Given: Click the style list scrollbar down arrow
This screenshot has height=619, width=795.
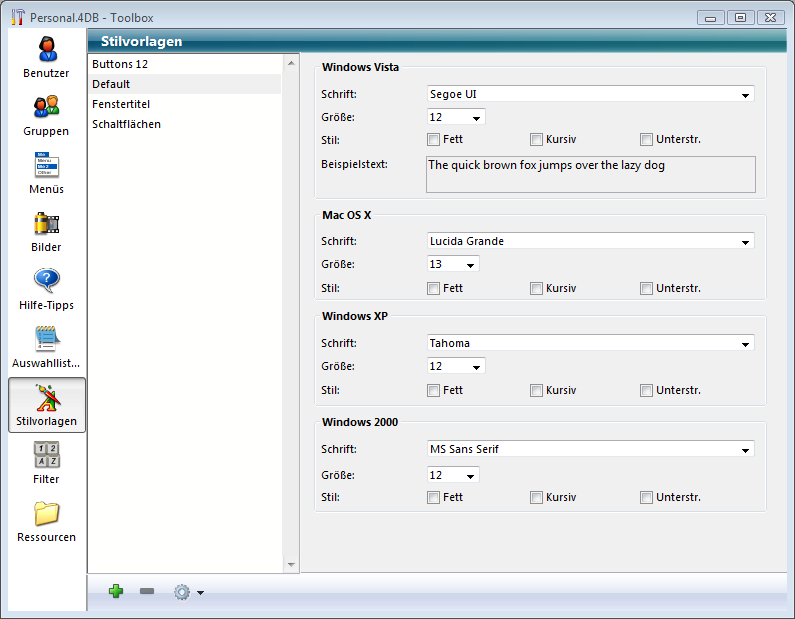Looking at the screenshot, I should pyautogui.click(x=292, y=564).
